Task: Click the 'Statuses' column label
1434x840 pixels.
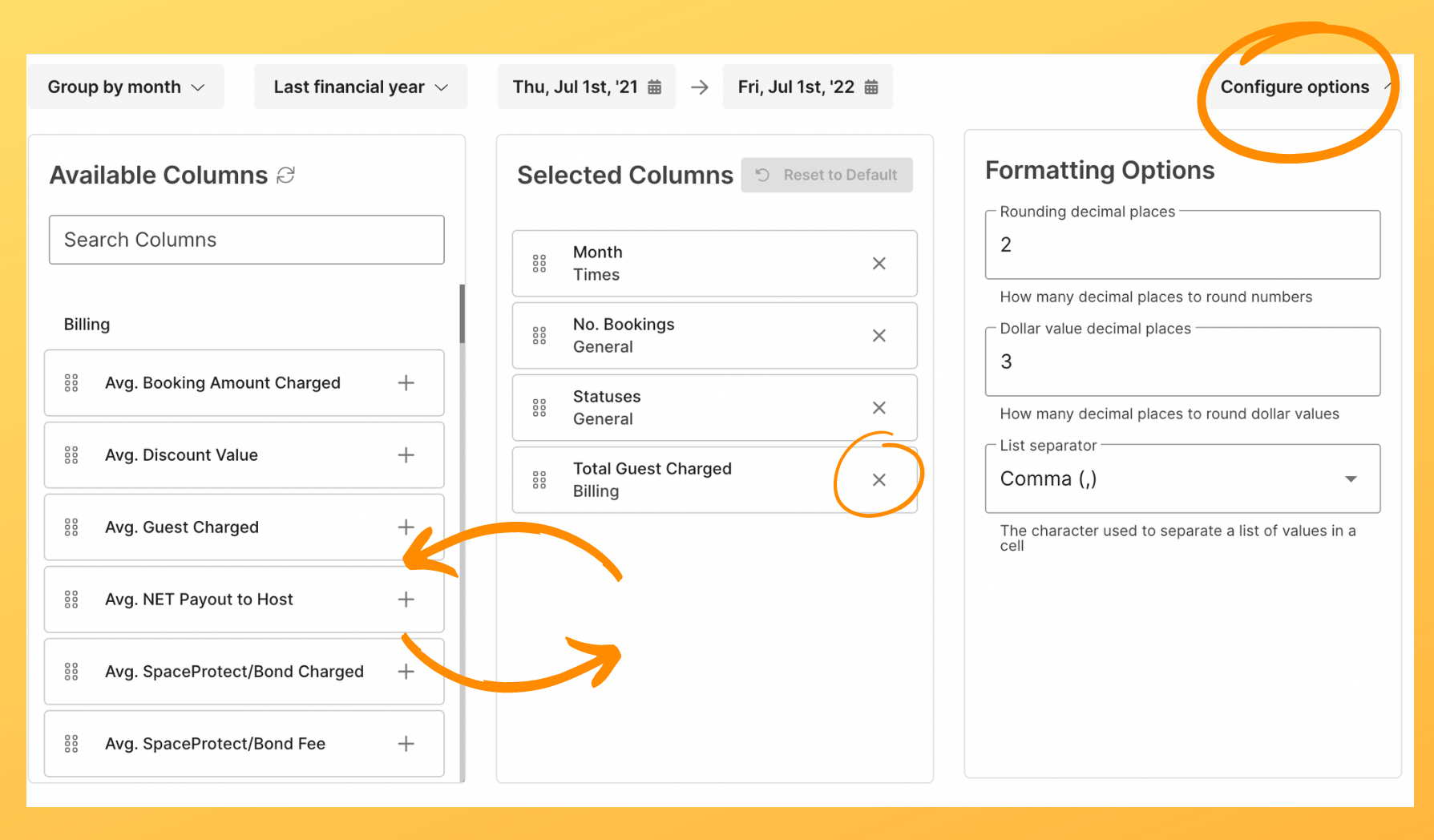Action: click(607, 397)
